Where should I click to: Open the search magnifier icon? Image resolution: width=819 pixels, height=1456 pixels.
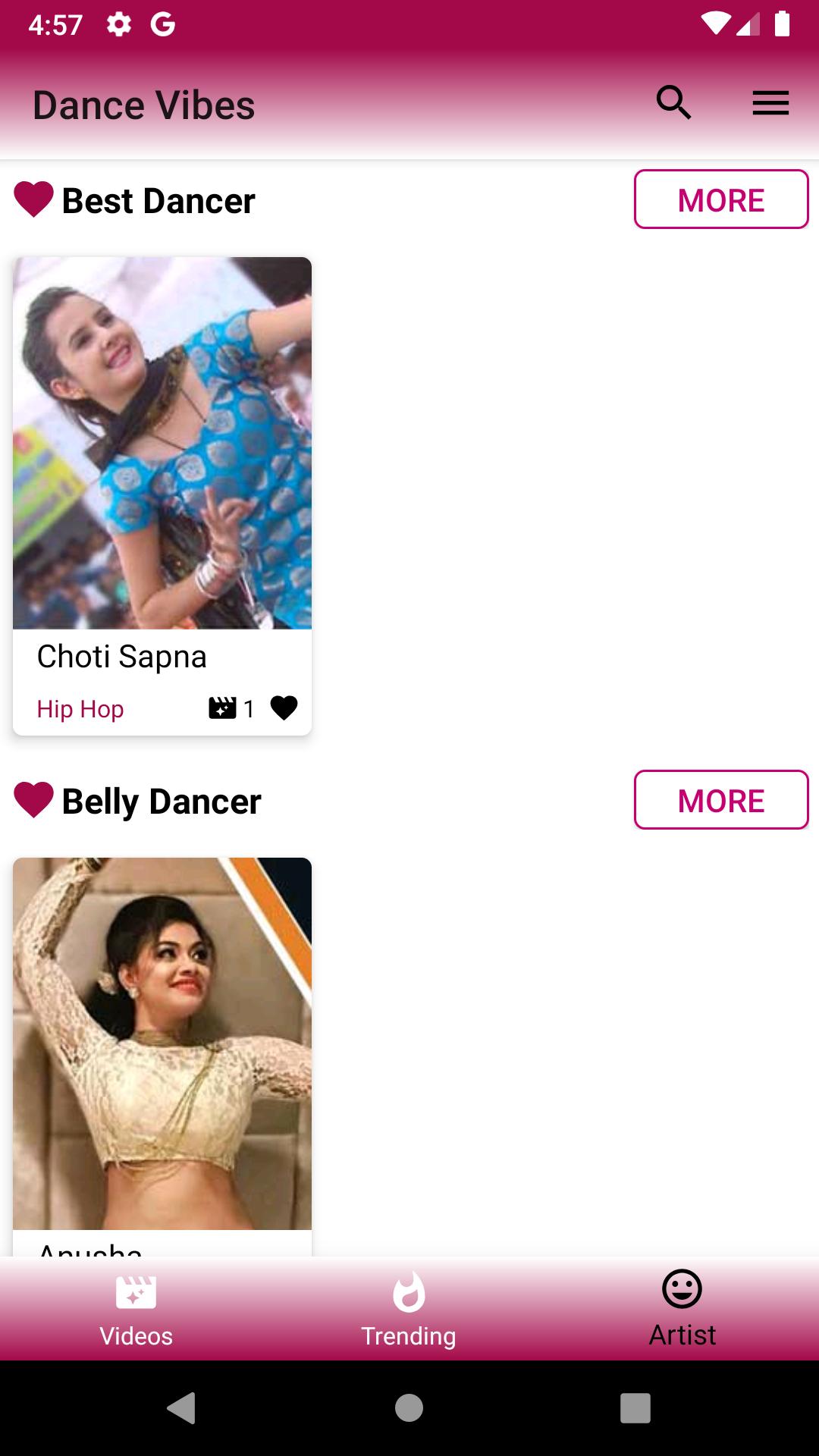[x=673, y=102]
